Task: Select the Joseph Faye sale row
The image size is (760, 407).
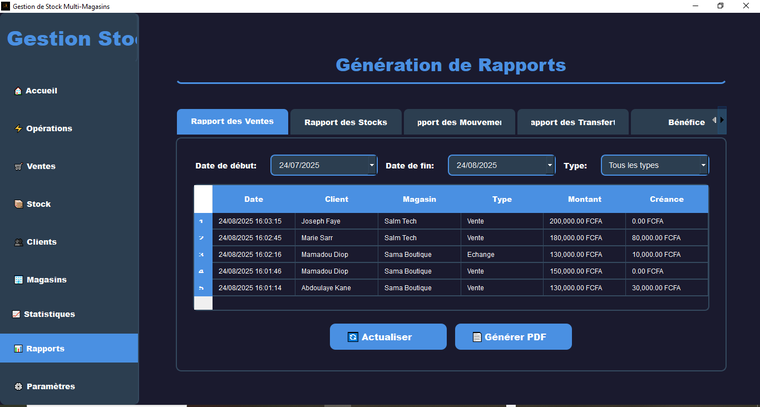Action: point(340,221)
